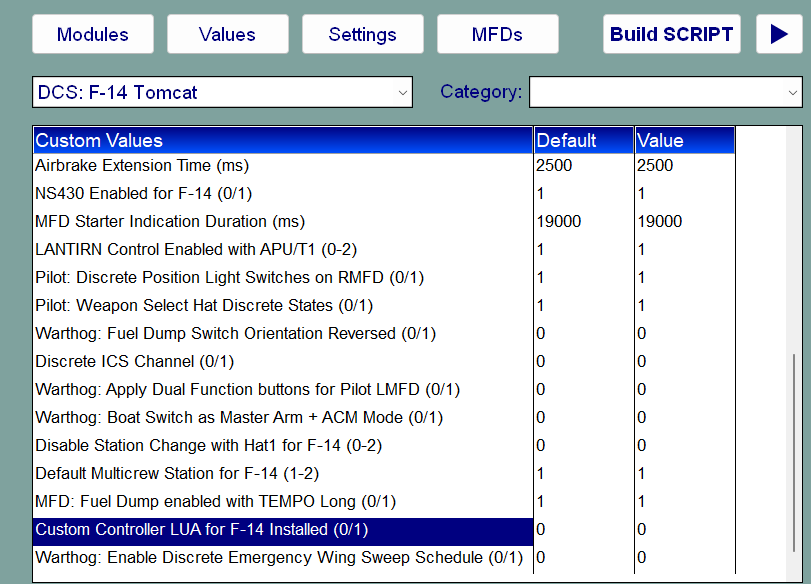Select NS430 Enabled for F-14 row
The width and height of the screenshot is (811, 584).
(x=283, y=193)
